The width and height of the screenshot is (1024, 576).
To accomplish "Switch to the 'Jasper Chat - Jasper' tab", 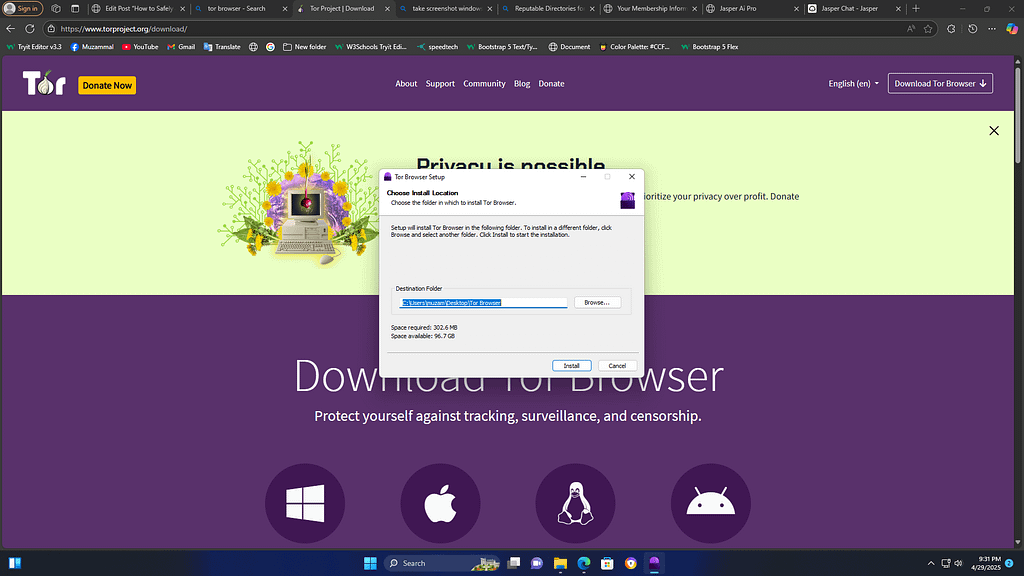I will (x=854, y=8).
